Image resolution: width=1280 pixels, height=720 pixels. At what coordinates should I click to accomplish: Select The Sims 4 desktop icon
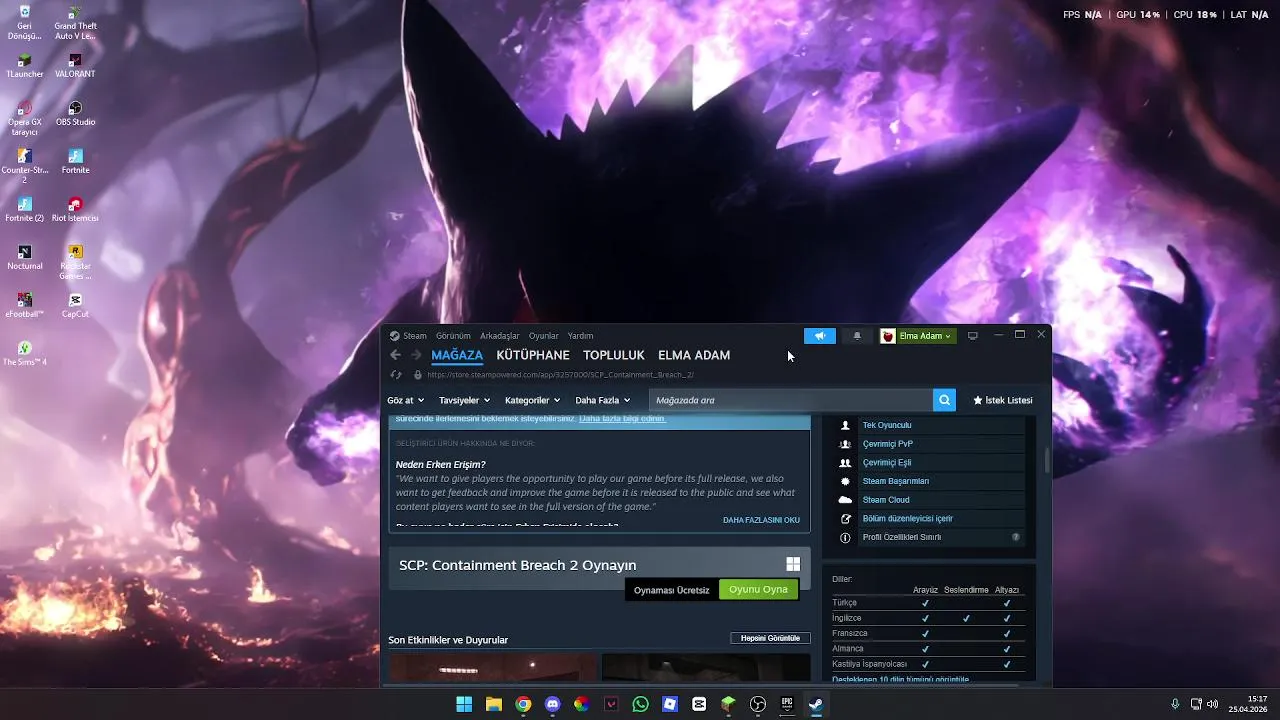point(25,354)
